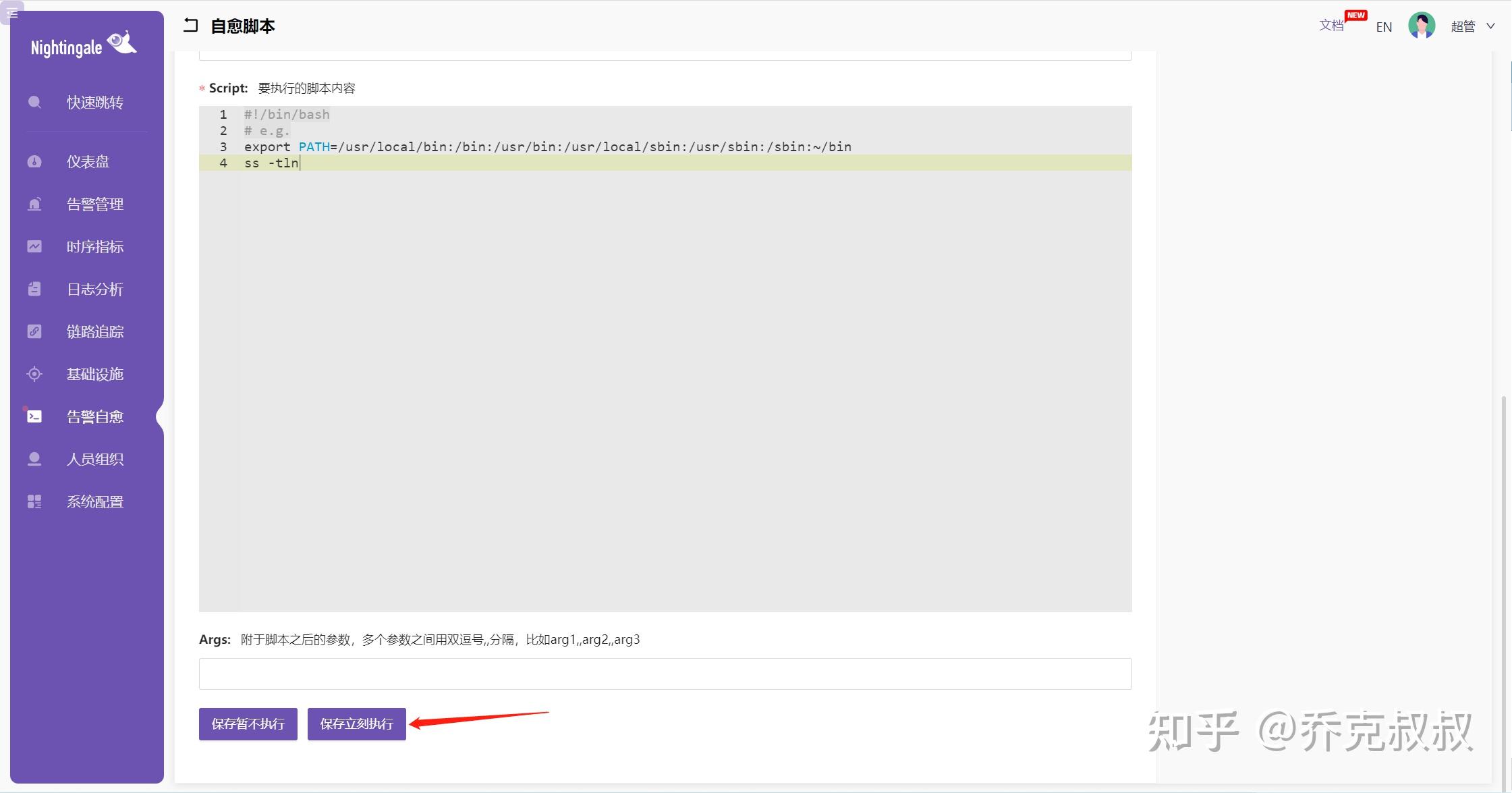Click the alert self-healing terminal icon
1512x793 pixels.
tap(34, 417)
